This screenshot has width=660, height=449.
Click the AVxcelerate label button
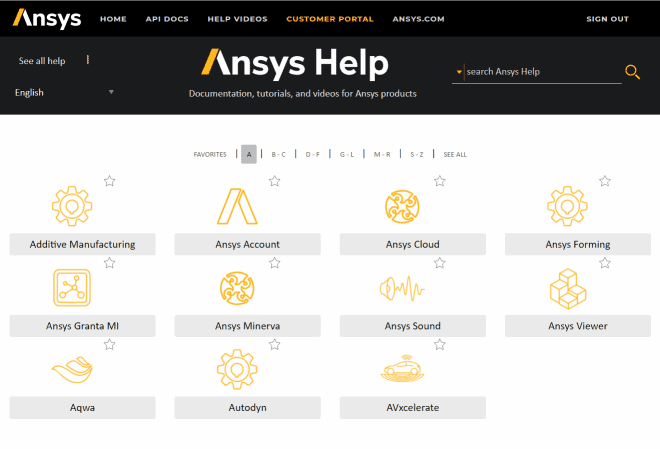point(412,407)
